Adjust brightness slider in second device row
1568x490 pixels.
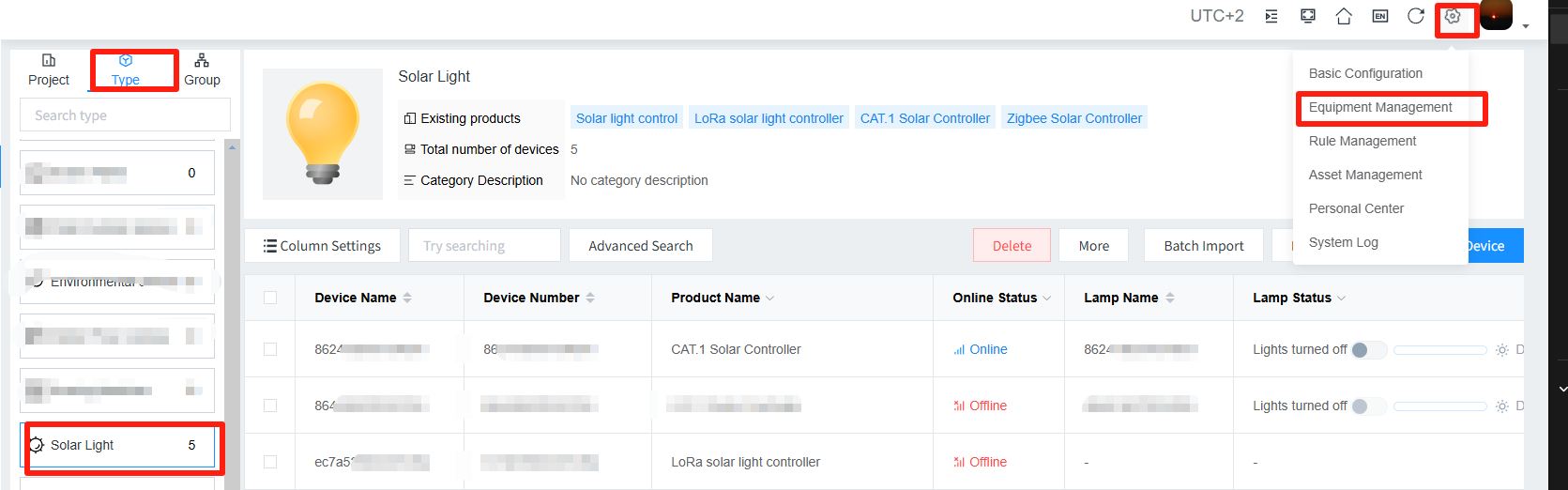point(1439,406)
